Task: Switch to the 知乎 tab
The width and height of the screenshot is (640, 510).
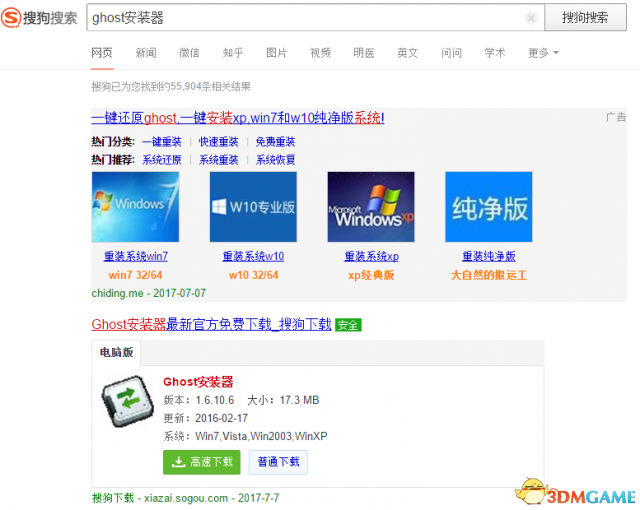Action: pyautogui.click(x=233, y=53)
